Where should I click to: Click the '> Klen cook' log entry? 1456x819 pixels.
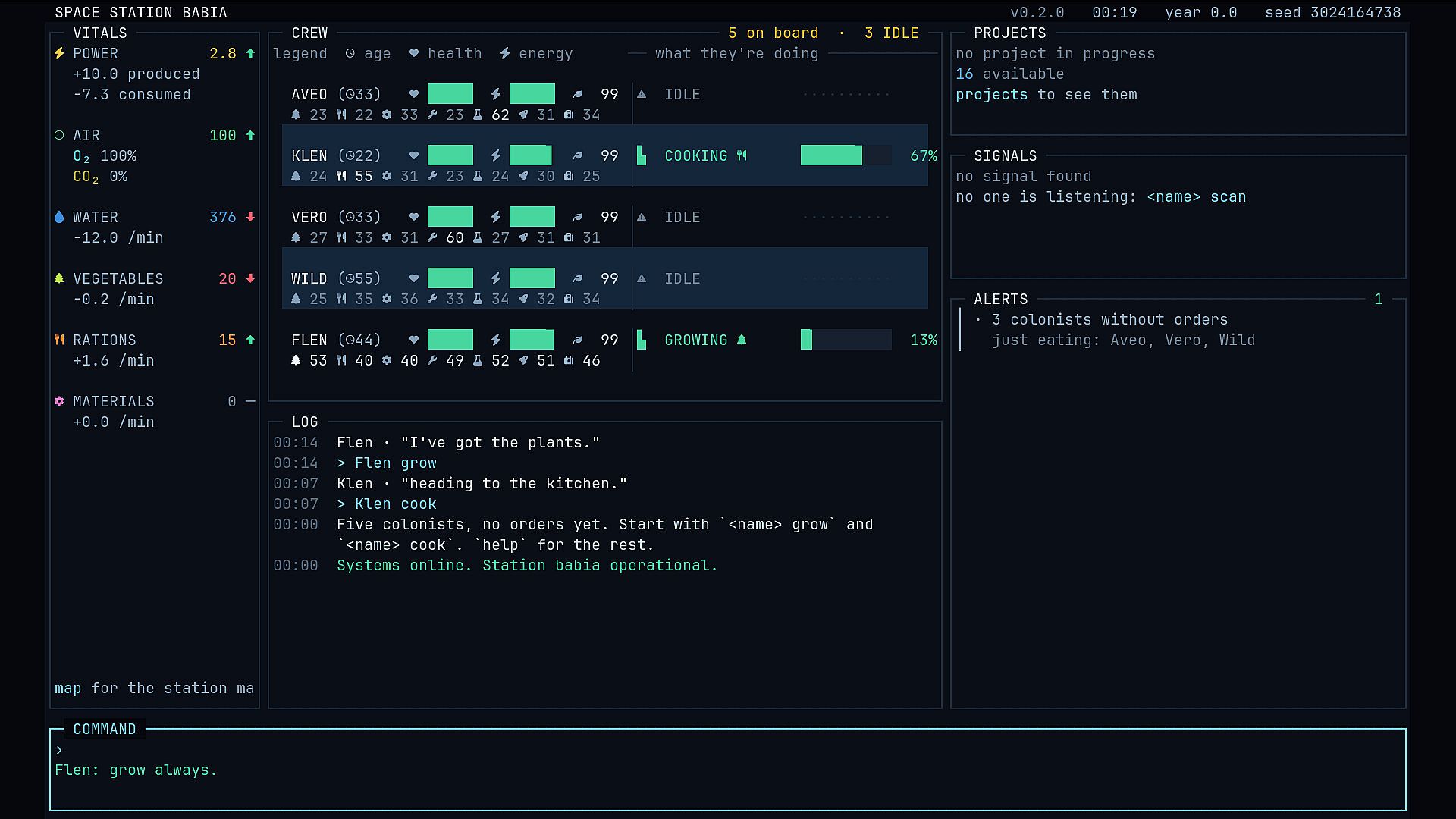point(387,504)
